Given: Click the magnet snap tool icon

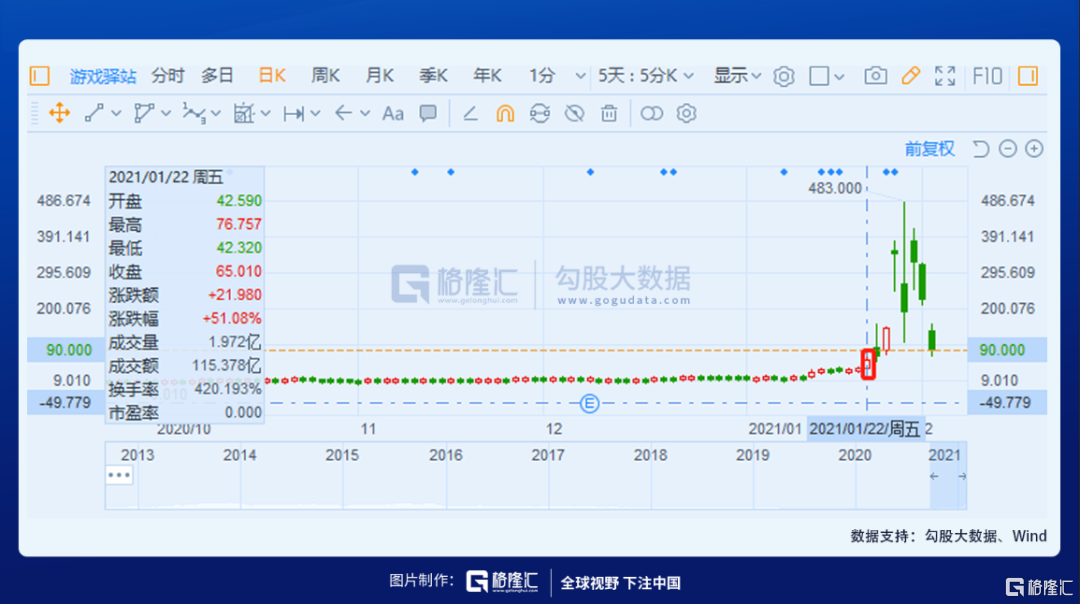Looking at the screenshot, I should pyautogui.click(x=505, y=114).
